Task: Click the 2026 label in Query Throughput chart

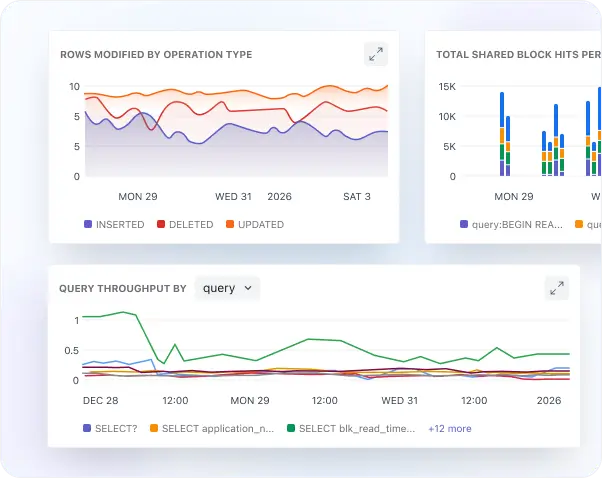Action: [549, 400]
